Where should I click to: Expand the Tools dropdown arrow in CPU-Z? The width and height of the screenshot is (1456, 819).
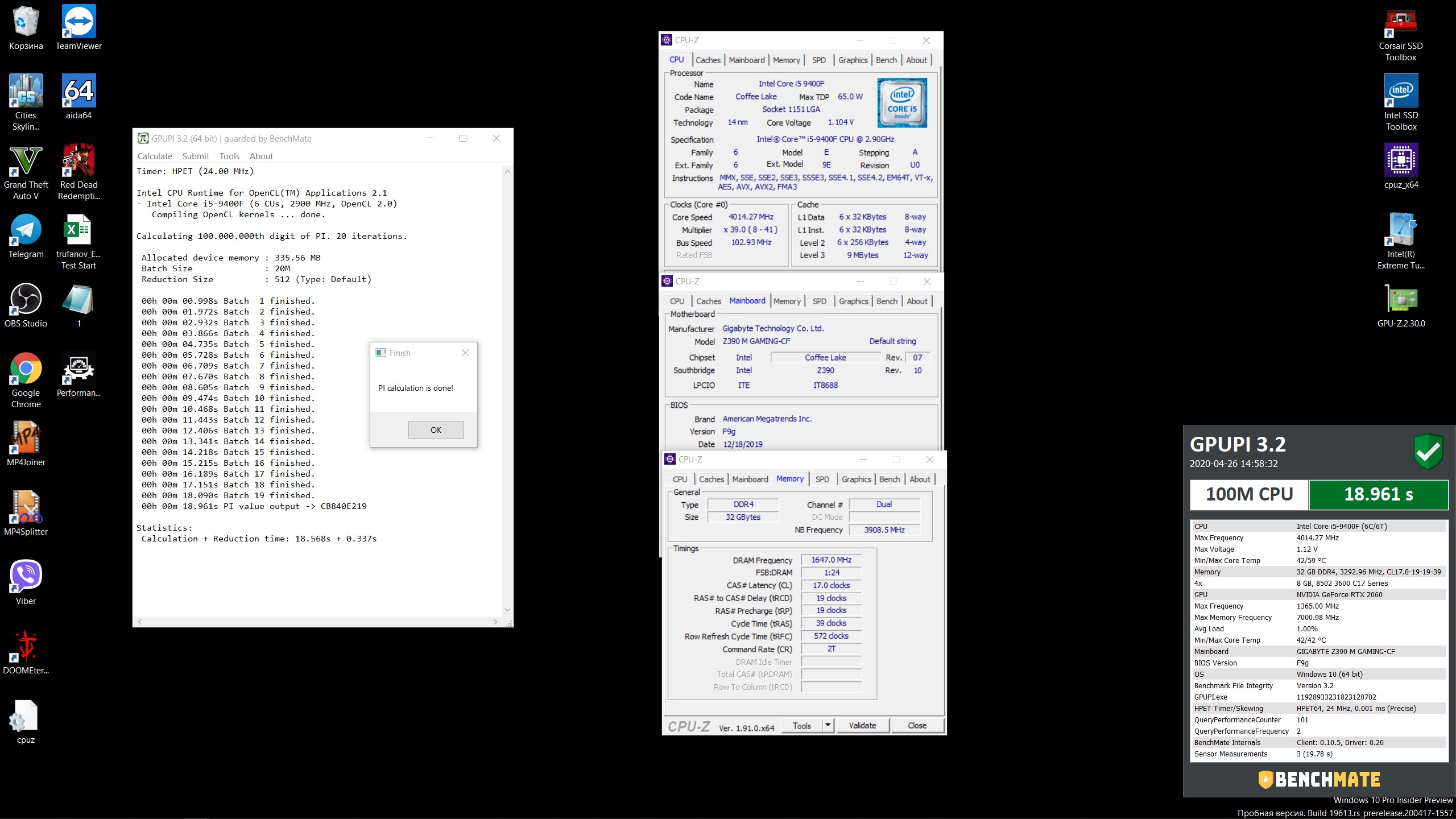point(828,725)
